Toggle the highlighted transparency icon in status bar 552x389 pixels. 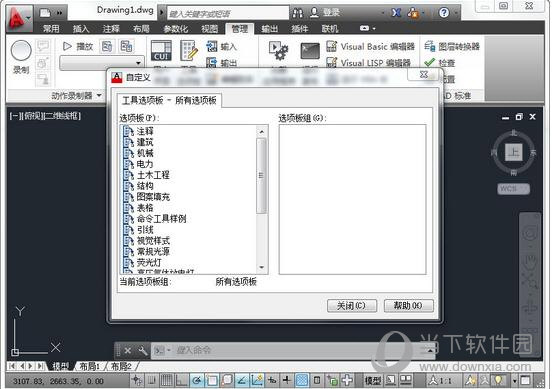[302, 381]
